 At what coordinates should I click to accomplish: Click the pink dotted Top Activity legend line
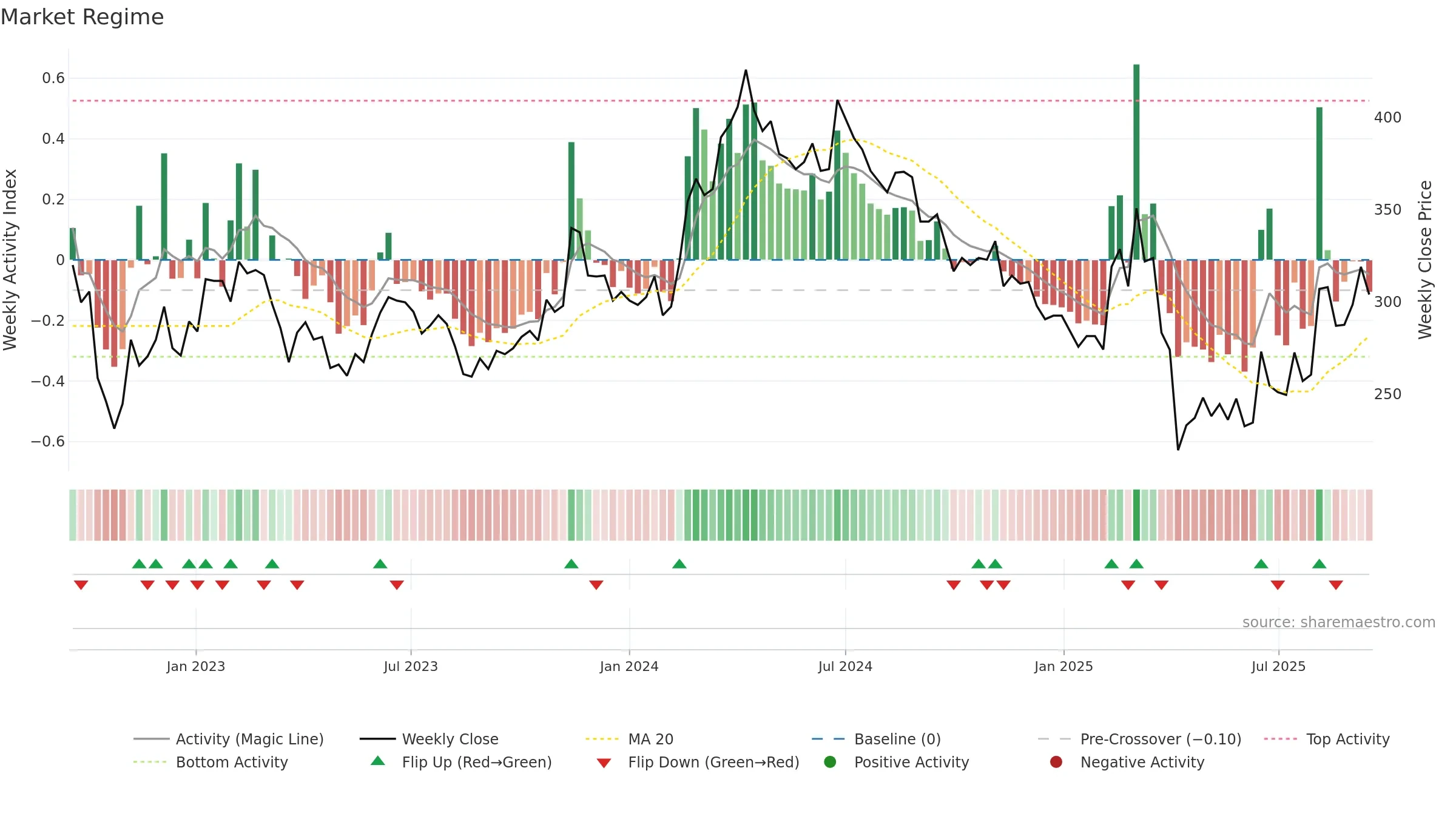[1280, 739]
